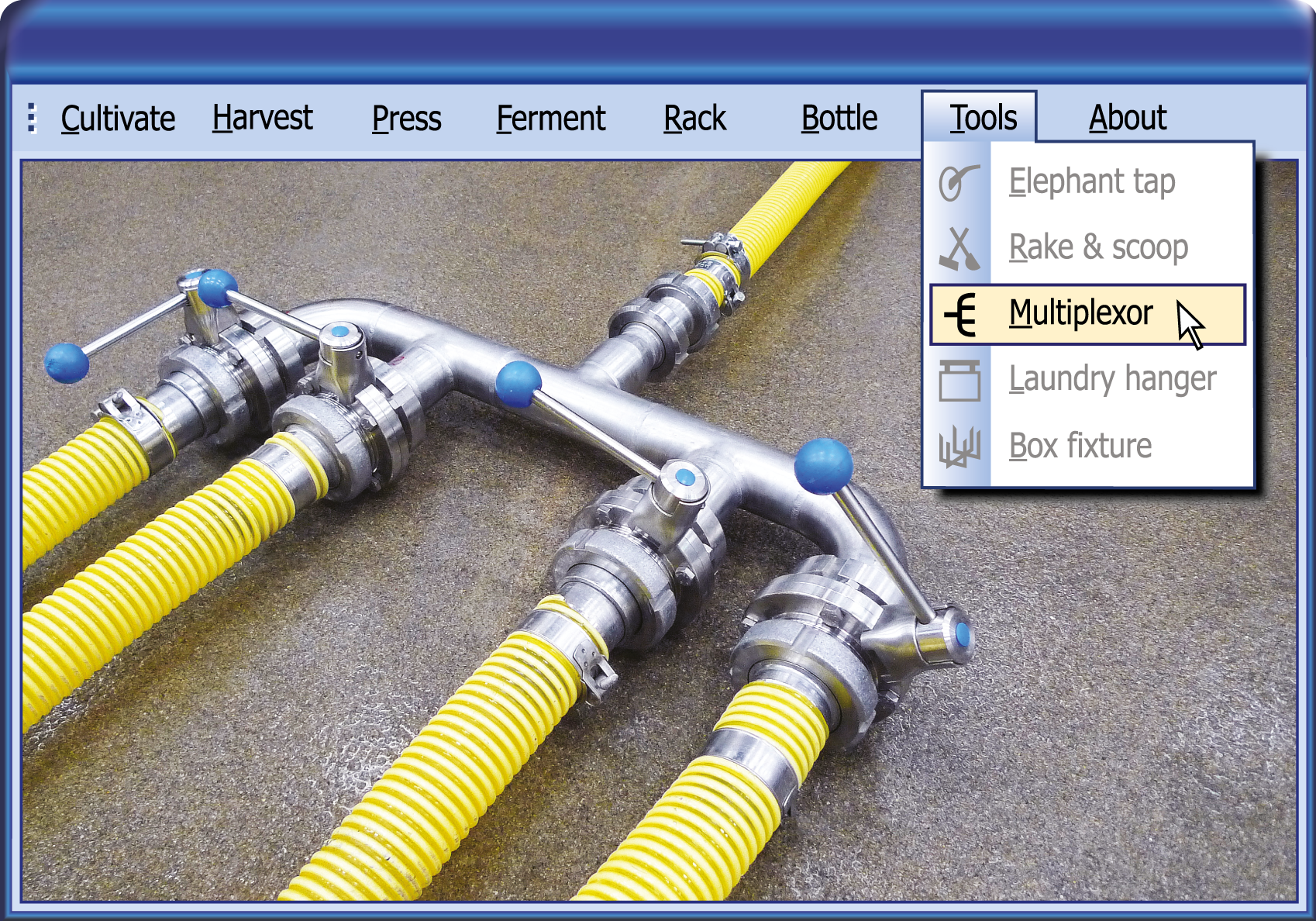Image resolution: width=1316 pixels, height=921 pixels.
Task: Open the Cultivate menu
Action: (118, 119)
